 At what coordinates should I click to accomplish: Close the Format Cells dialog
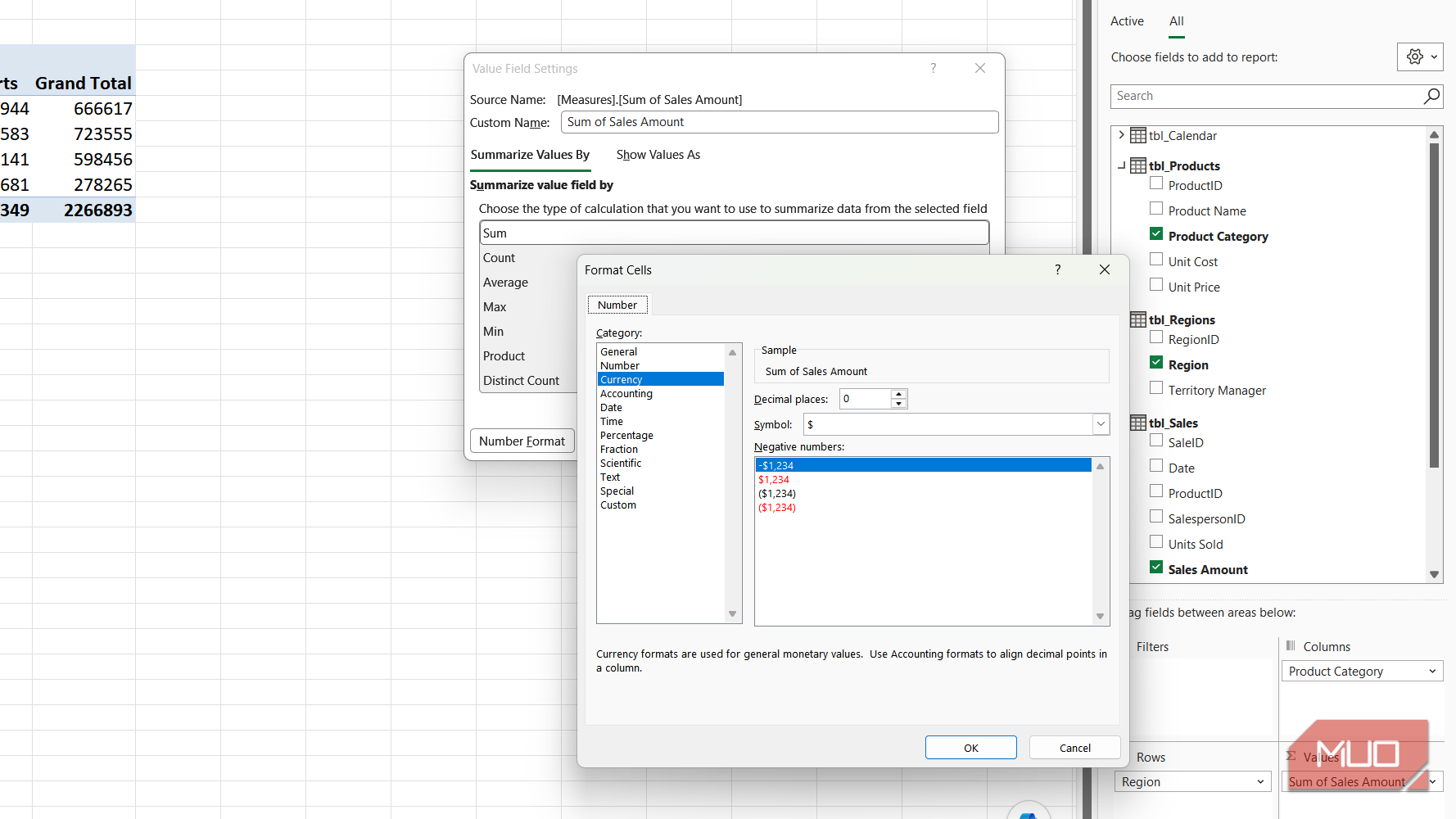click(1104, 269)
